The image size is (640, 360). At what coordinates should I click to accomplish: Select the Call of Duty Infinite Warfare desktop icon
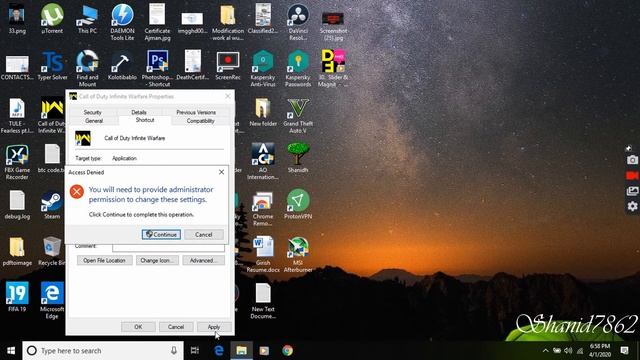coord(52,115)
